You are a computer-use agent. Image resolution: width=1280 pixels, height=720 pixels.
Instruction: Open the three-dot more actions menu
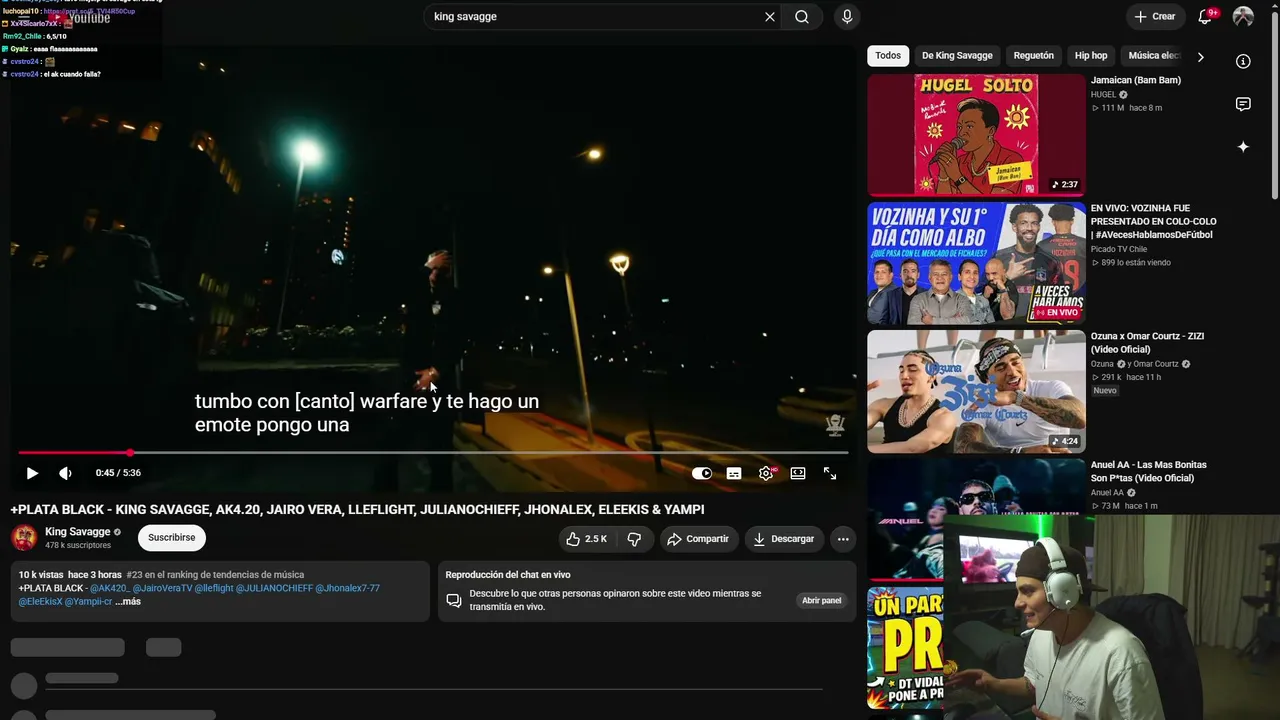pos(843,539)
